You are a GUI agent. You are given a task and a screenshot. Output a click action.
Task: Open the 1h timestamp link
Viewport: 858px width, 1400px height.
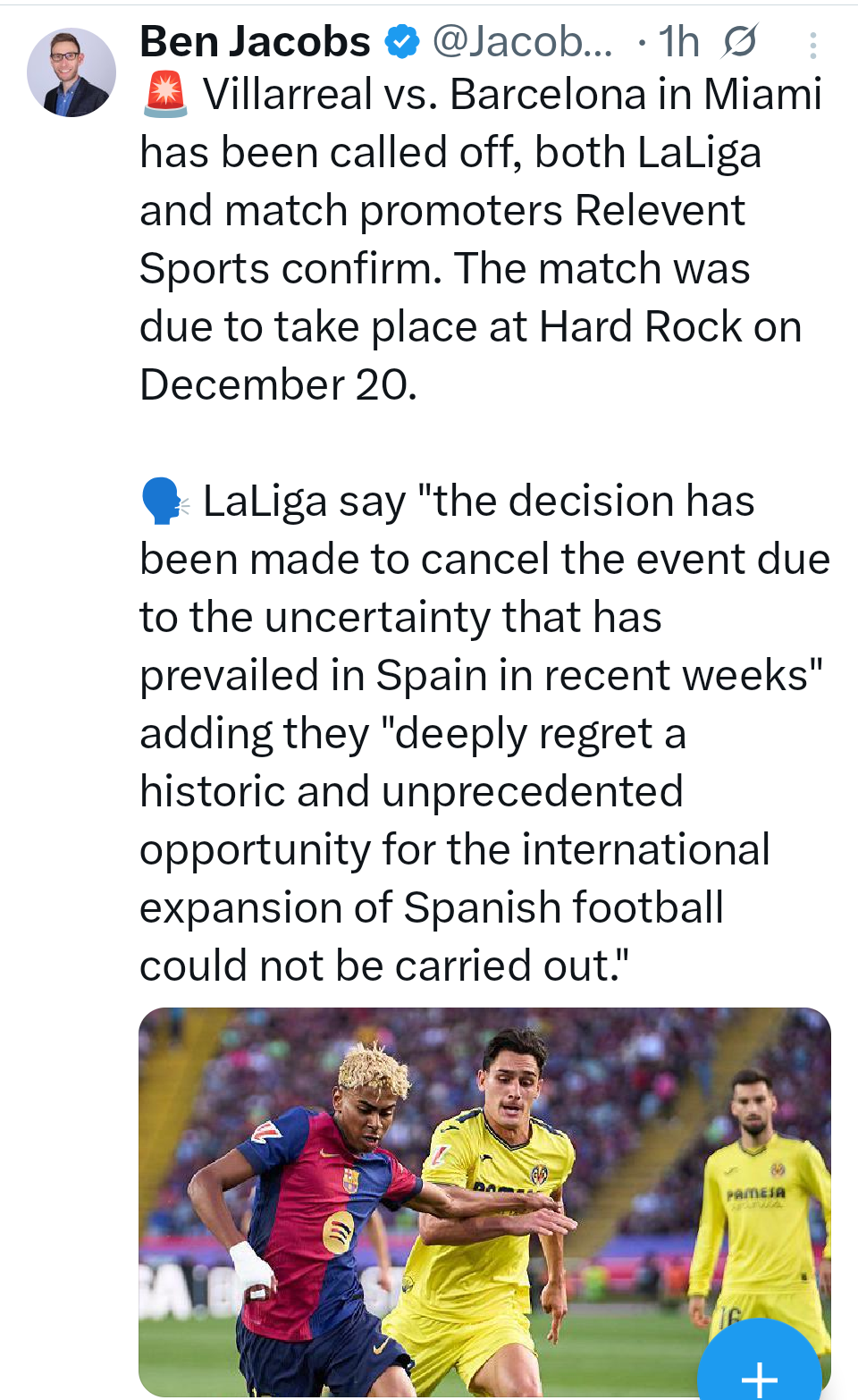click(678, 41)
